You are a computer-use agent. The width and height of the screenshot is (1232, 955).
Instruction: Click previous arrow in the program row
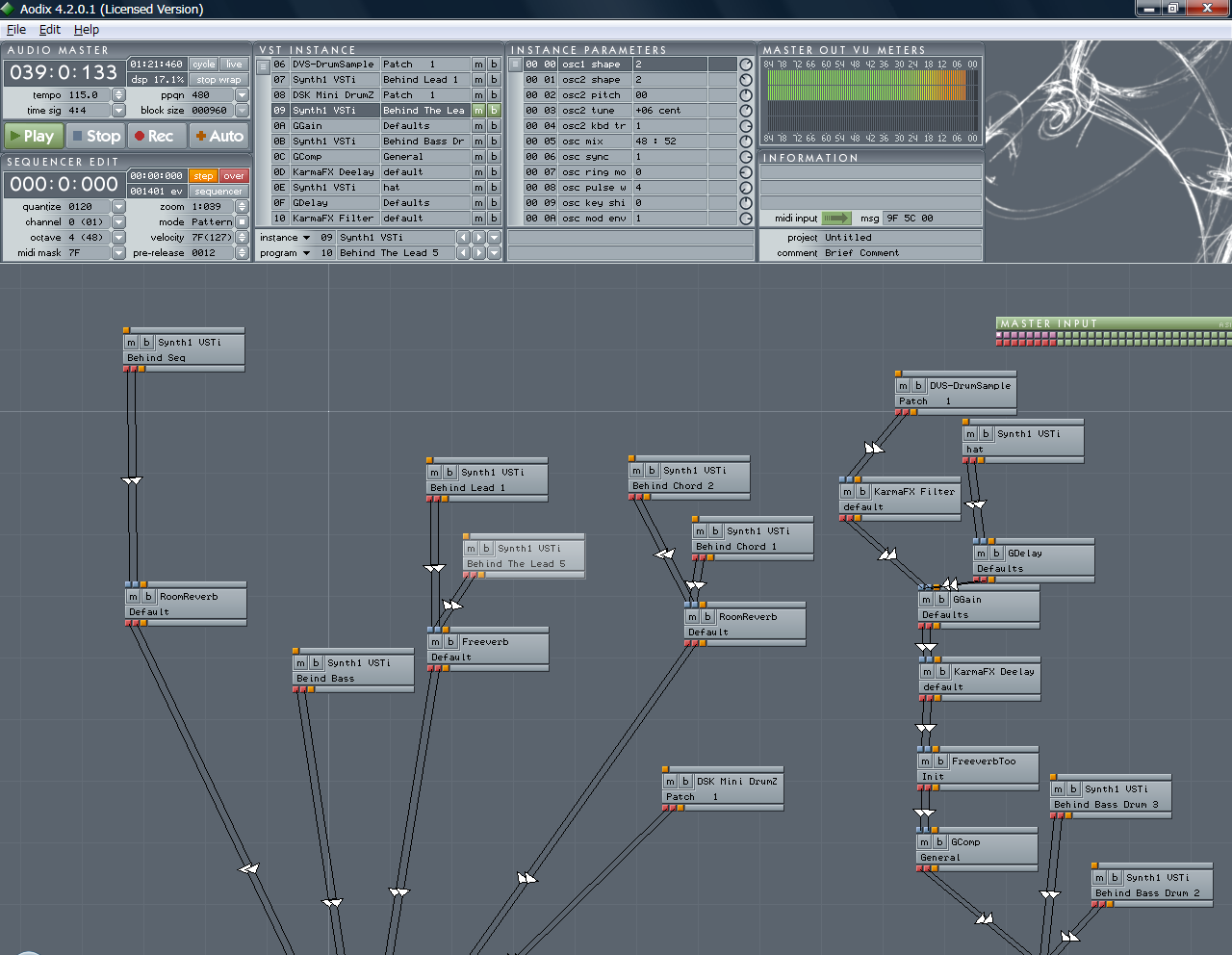[463, 253]
